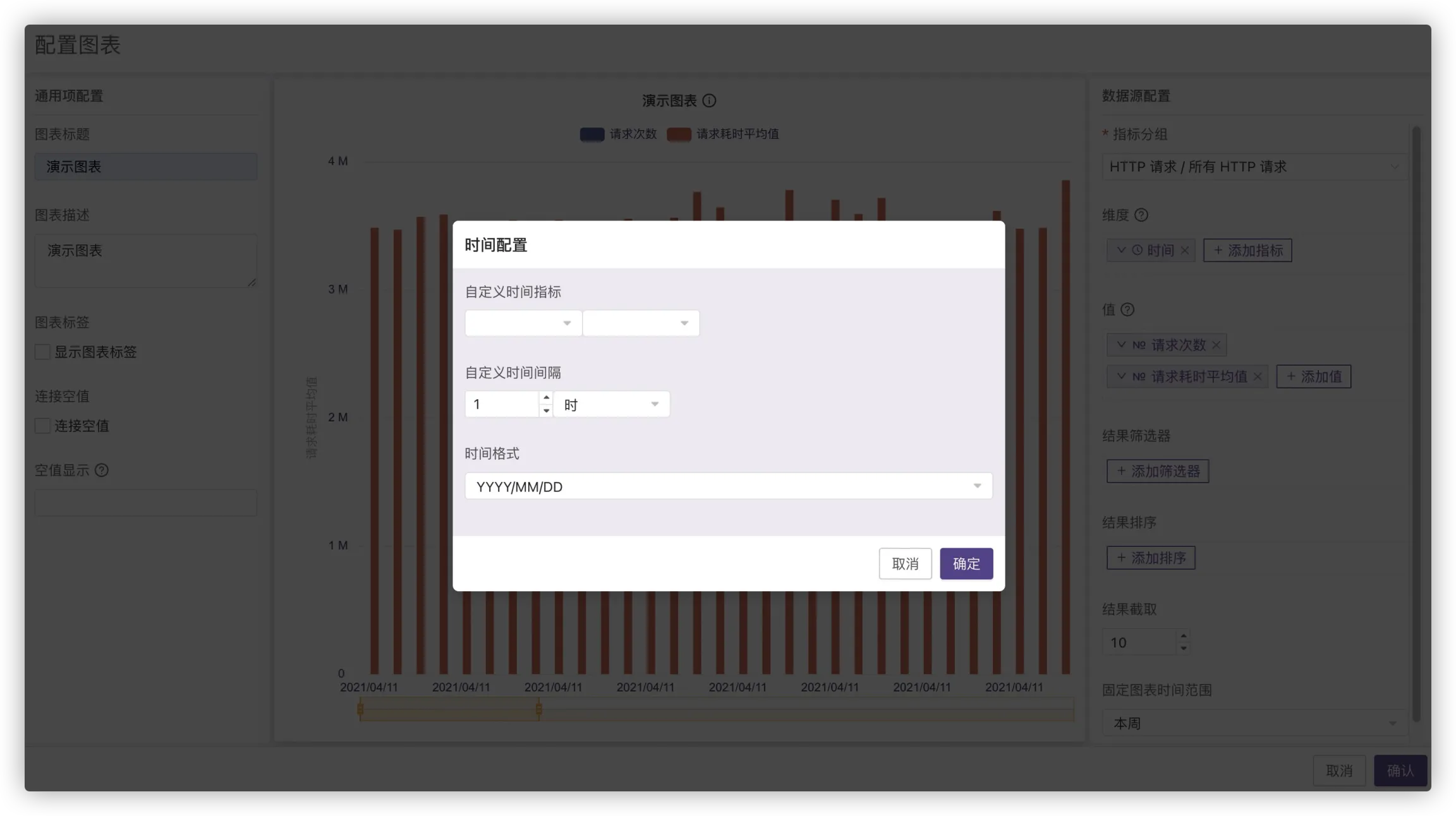Toggle the 连接空值 checkbox
Viewport: 1456px width, 816px height.
tap(43, 426)
